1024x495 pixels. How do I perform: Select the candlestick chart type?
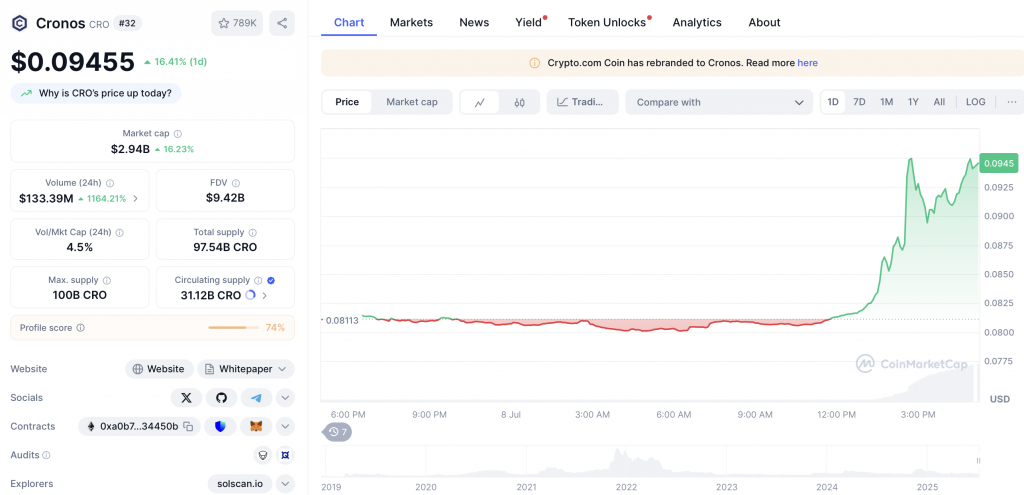(x=520, y=103)
